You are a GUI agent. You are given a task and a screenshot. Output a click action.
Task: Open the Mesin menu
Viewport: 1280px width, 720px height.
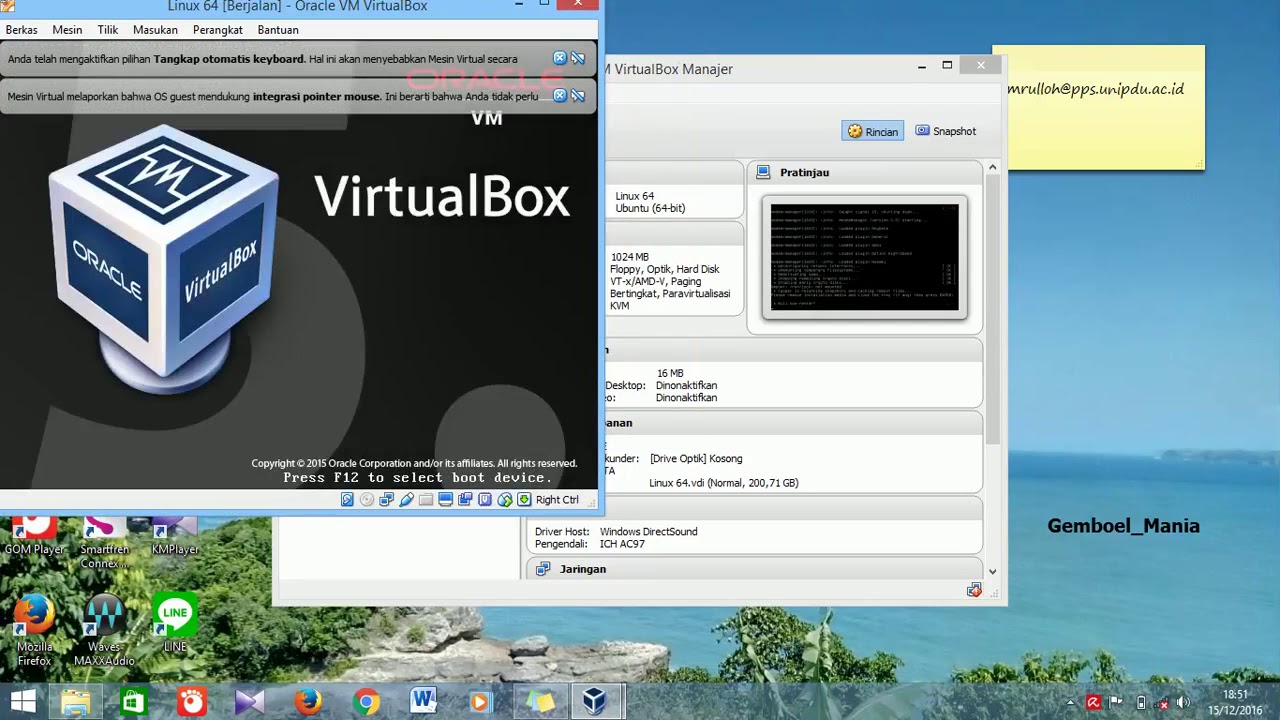pos(67,30)
